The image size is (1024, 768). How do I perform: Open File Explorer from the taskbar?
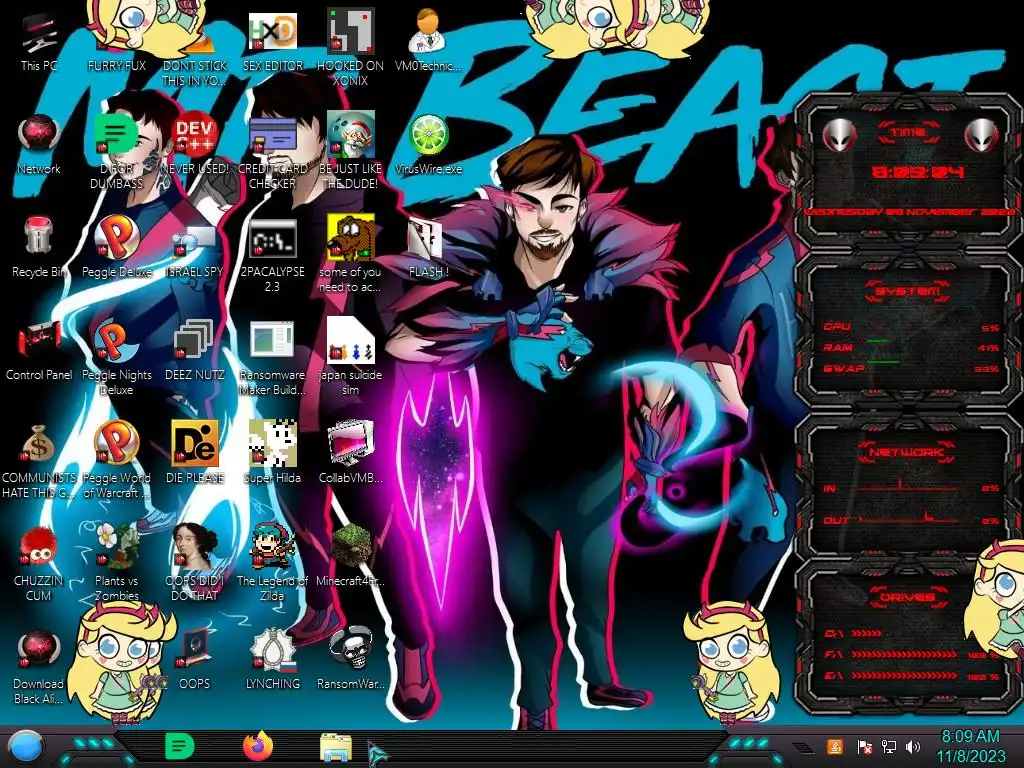point(336,747)
